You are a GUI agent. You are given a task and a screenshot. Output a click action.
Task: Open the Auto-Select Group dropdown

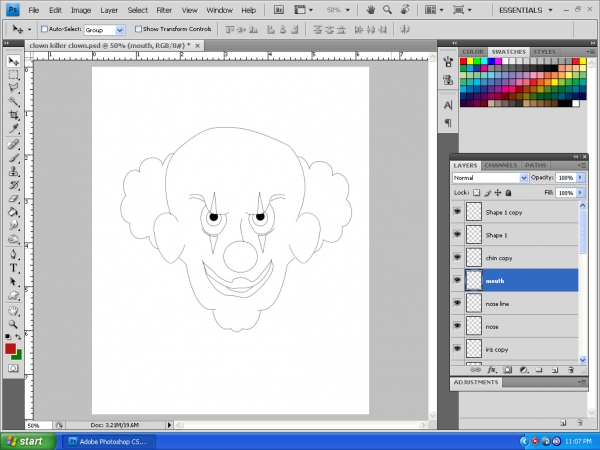104,30
